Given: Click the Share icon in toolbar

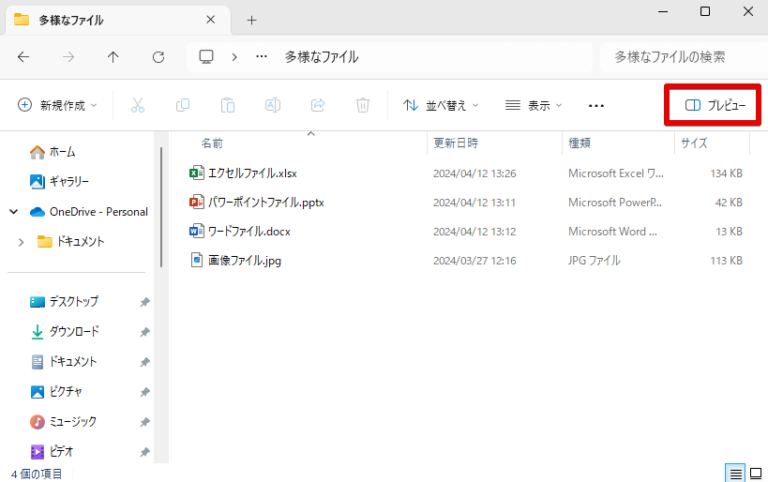Looking at the screenshot, I should pos(318,105).
